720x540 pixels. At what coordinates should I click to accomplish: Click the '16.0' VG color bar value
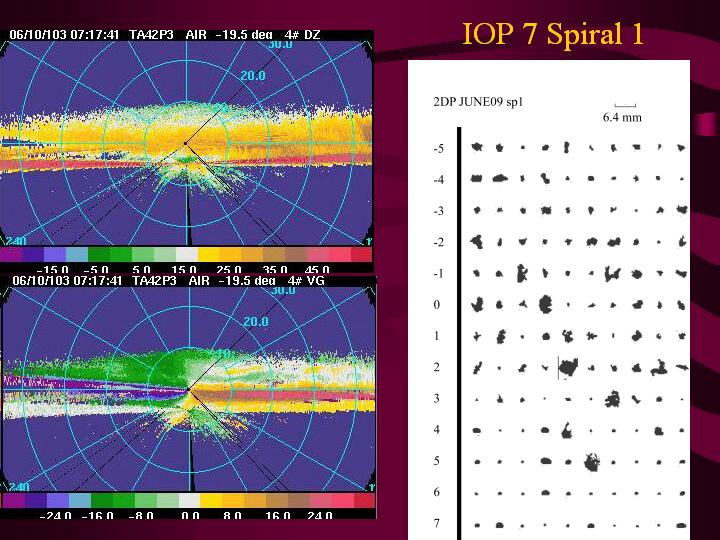(278, 515)
